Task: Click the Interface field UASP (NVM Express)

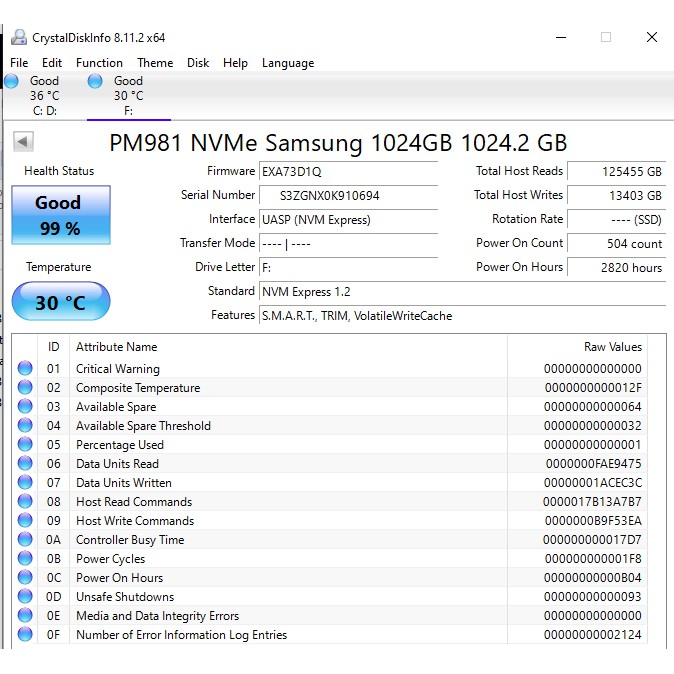Action: pos(348,220)
